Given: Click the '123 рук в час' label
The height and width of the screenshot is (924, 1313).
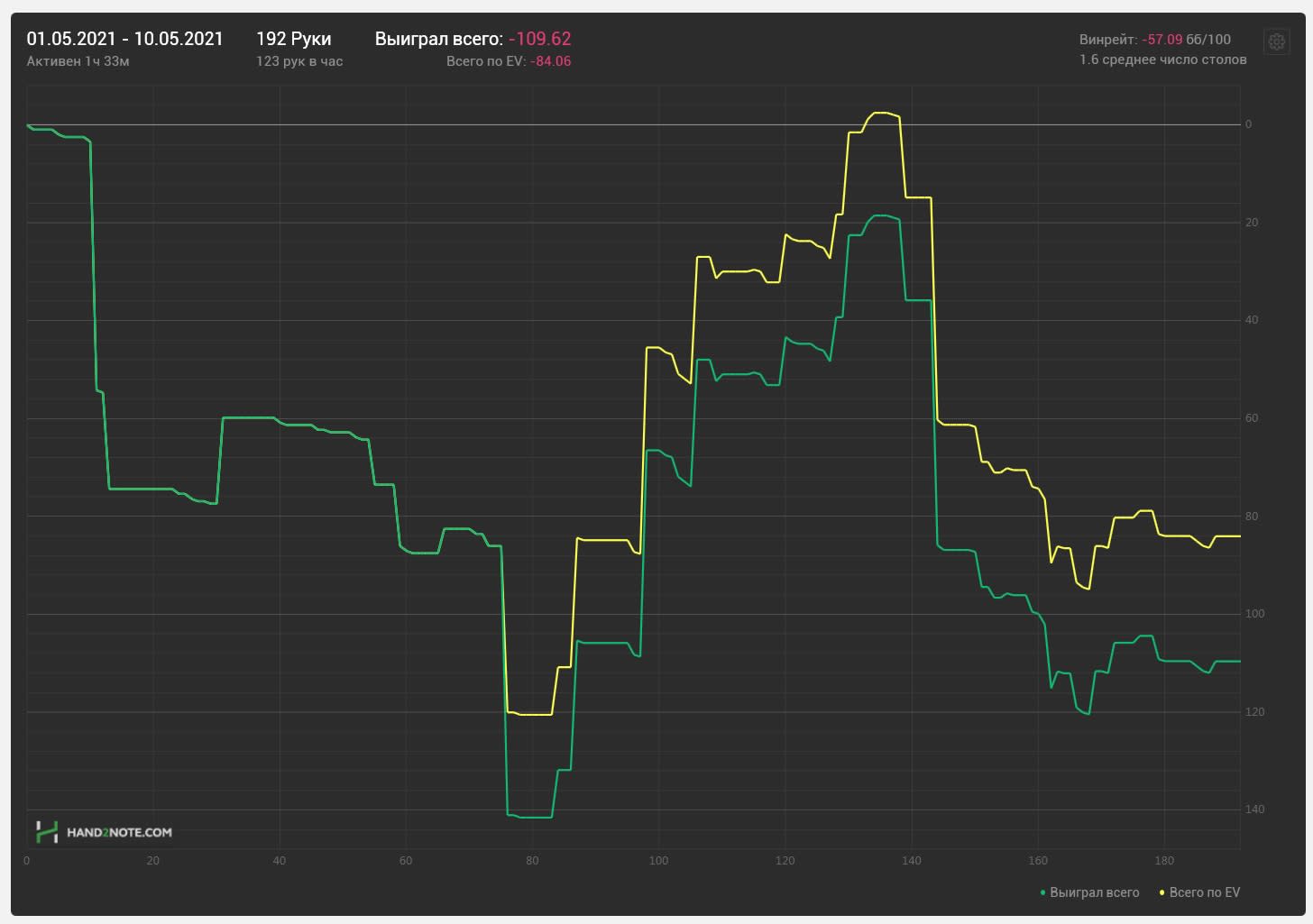Looking at the screenshot, I should click(299, 61).
